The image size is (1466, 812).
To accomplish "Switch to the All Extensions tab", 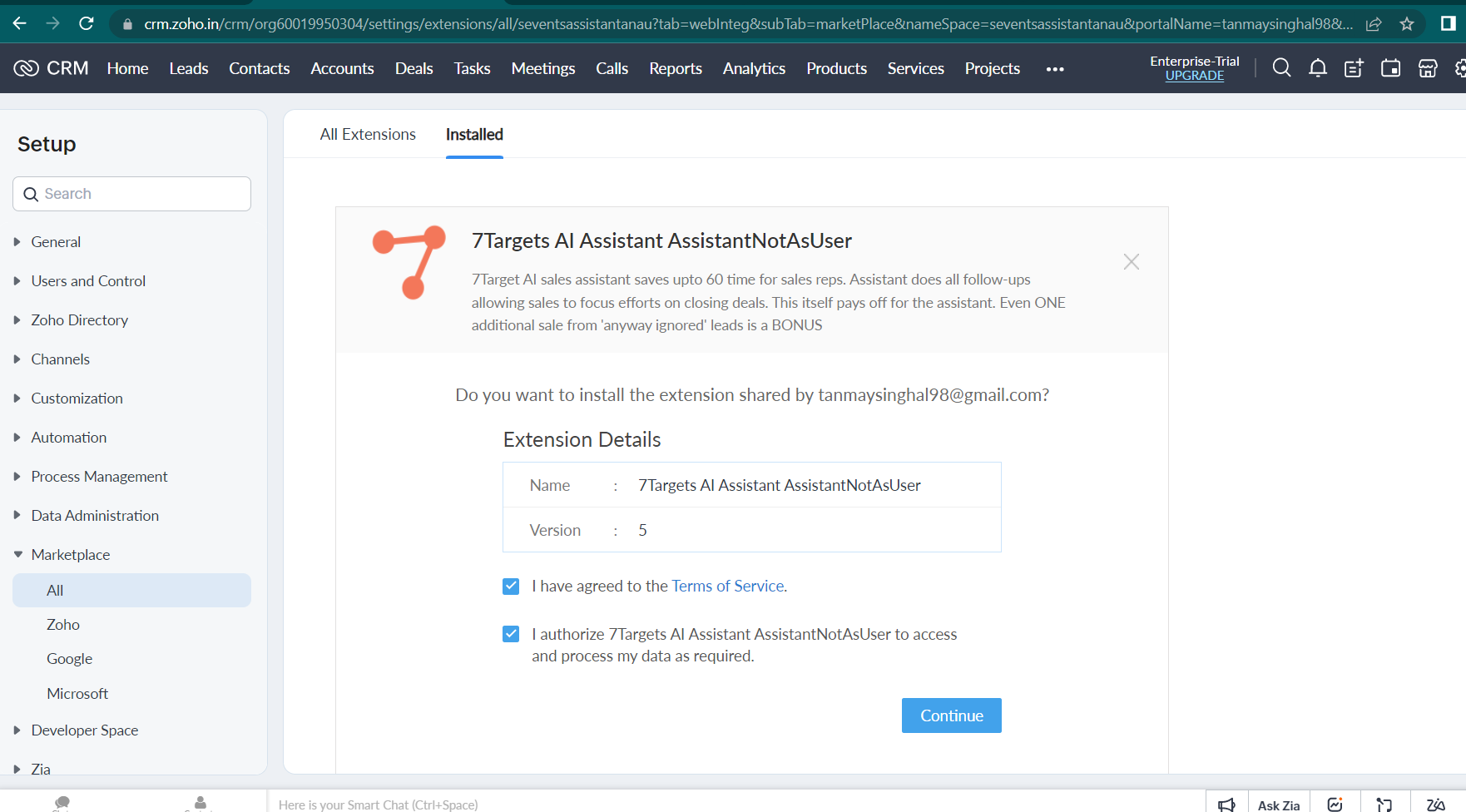I will click(x=368, y=134).
